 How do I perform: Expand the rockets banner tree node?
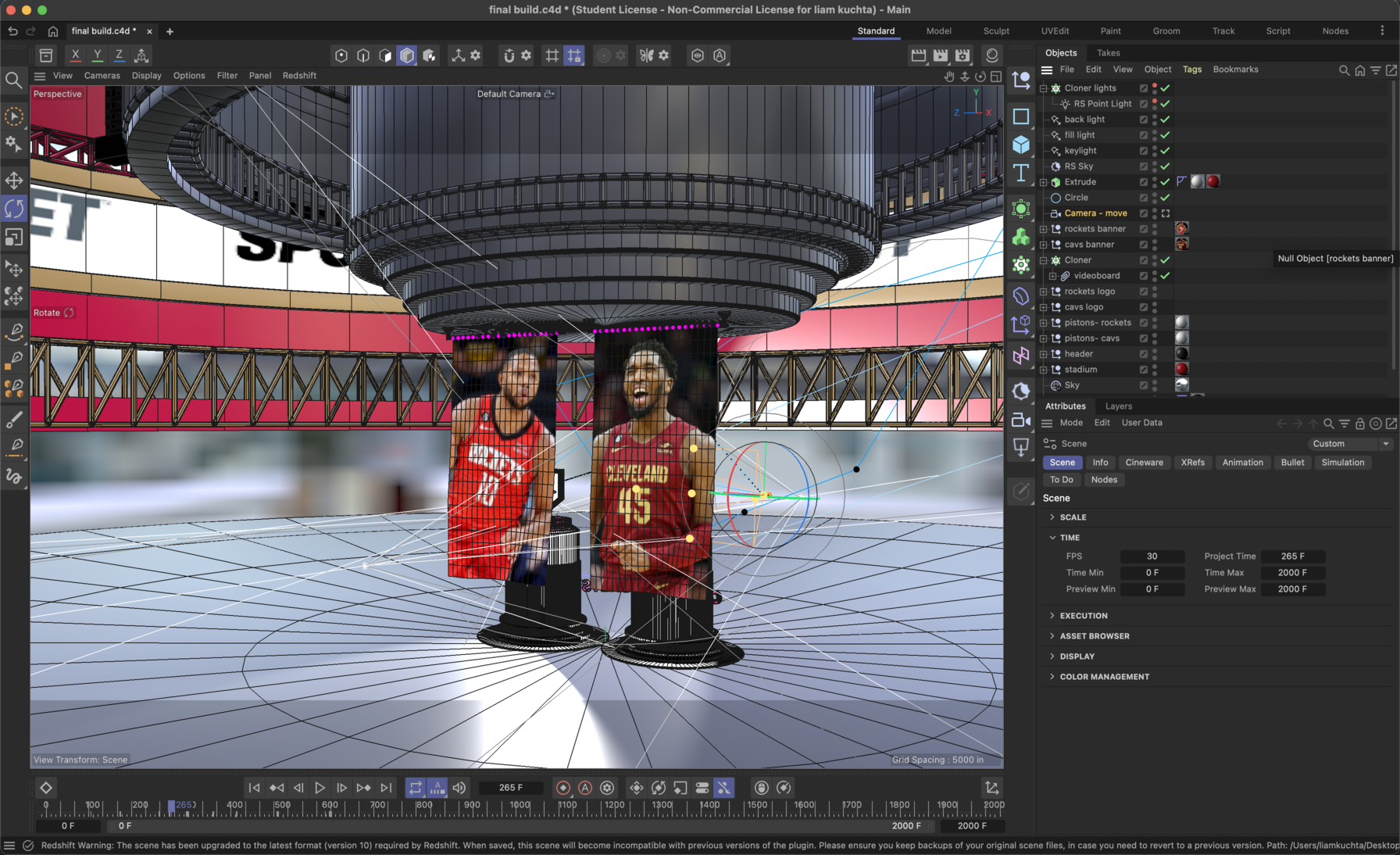coord(1043,229)
